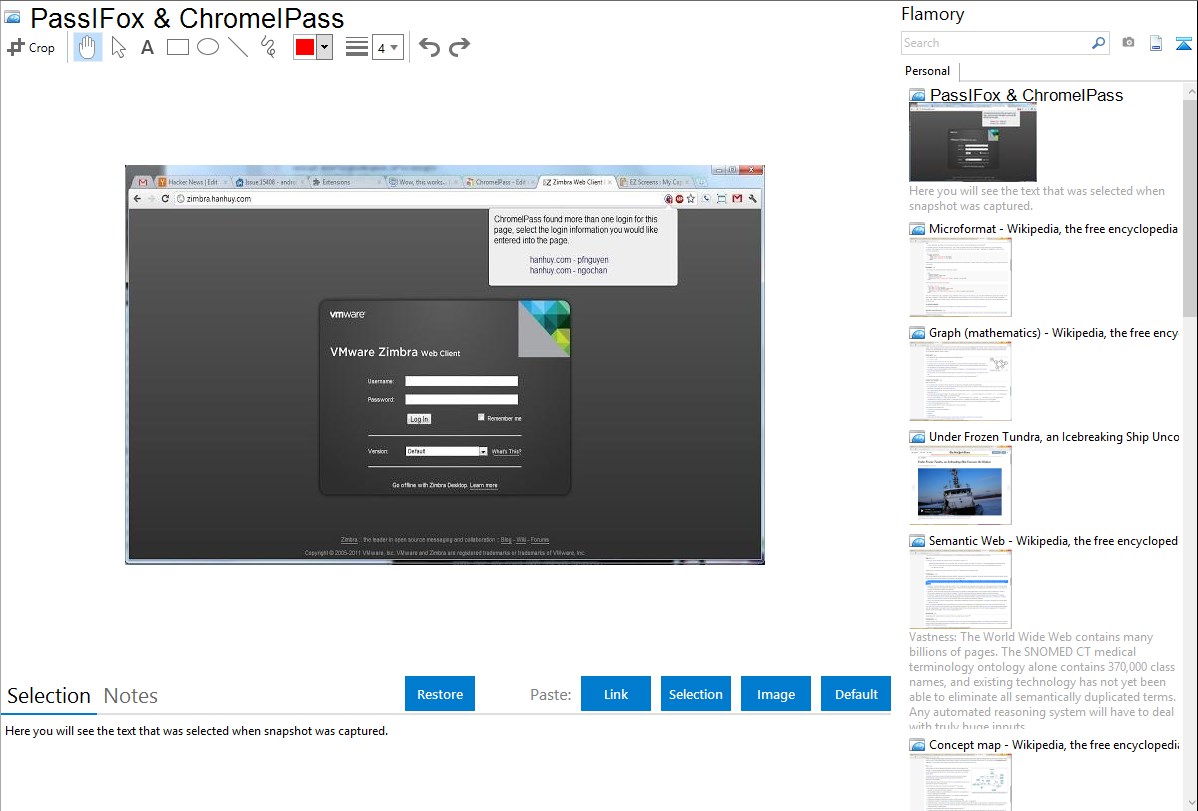Choose the arrow pointer tool
Viewport: 1198px width, 811px height.
(118, 47)
